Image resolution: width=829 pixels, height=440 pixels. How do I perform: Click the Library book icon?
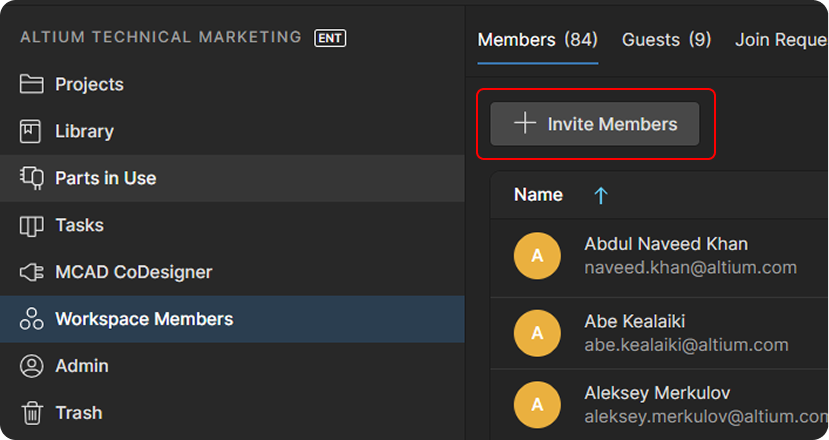(x=30, y=131)
